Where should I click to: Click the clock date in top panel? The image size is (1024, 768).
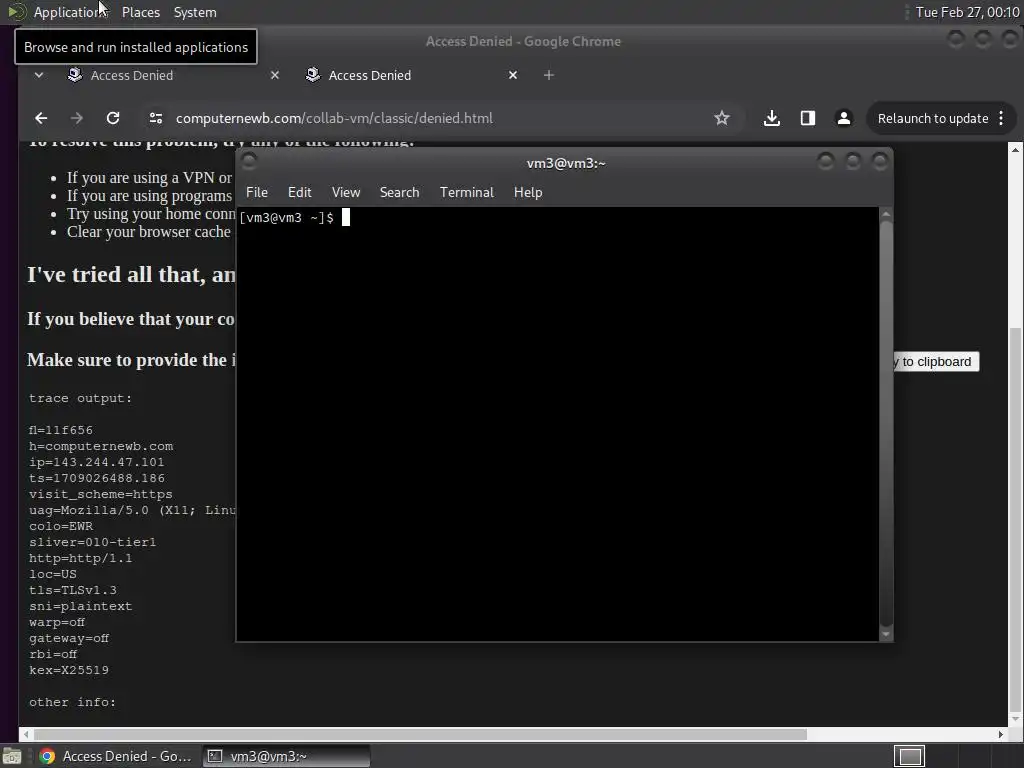coord(967,12)
